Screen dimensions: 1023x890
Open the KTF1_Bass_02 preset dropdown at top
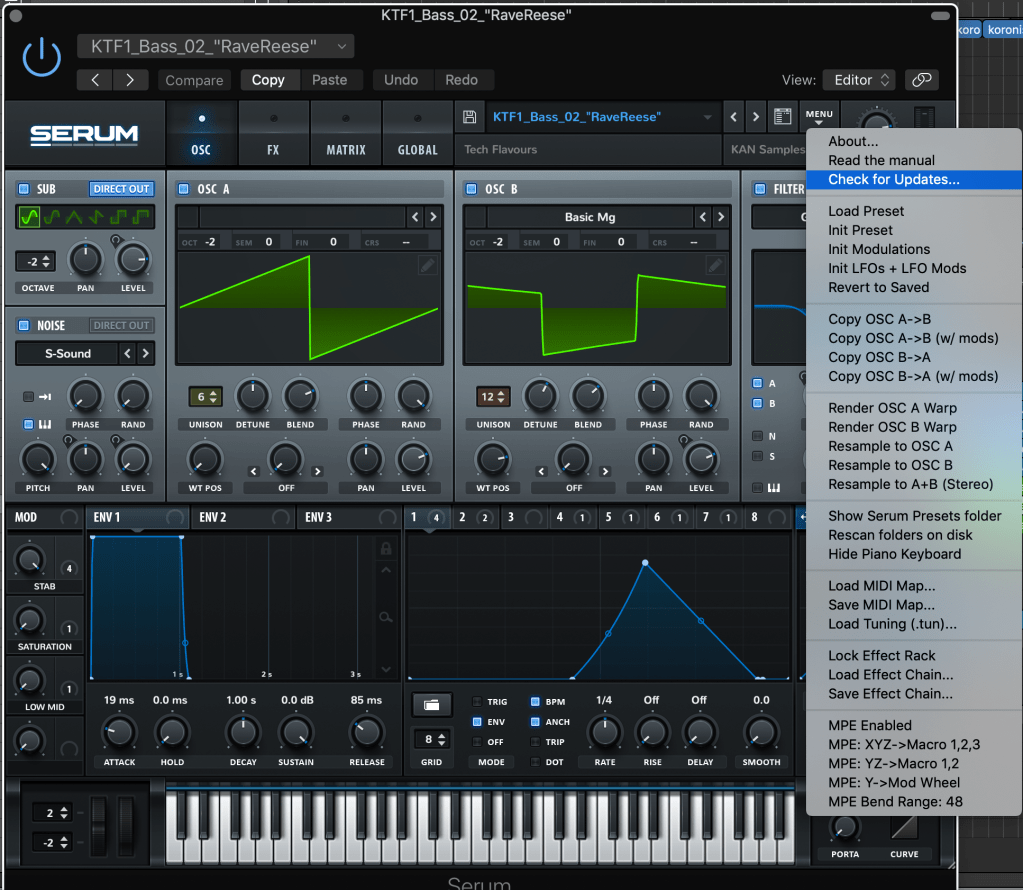(215, 46)
